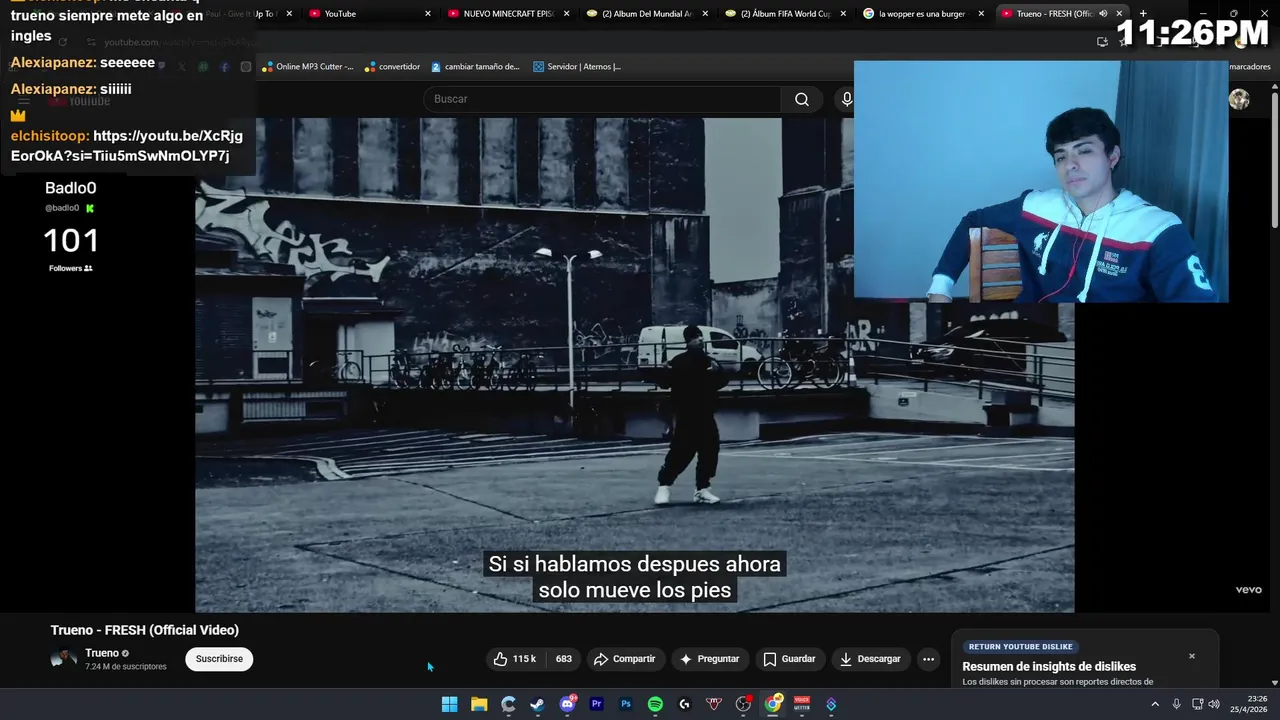Switch to NUEVO MINECRAFT EPIS tab
Image resolution: width=1280 pixels, height=720 pixels.
[x=507, y=14]
